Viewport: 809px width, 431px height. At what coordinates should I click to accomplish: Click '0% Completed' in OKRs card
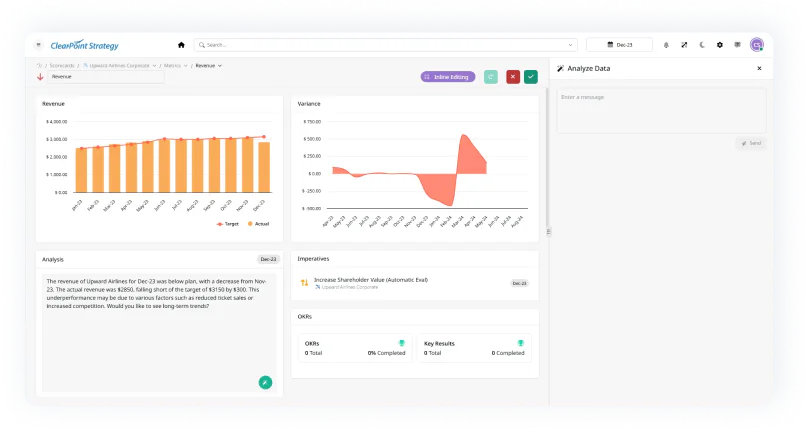click(386, 353)
